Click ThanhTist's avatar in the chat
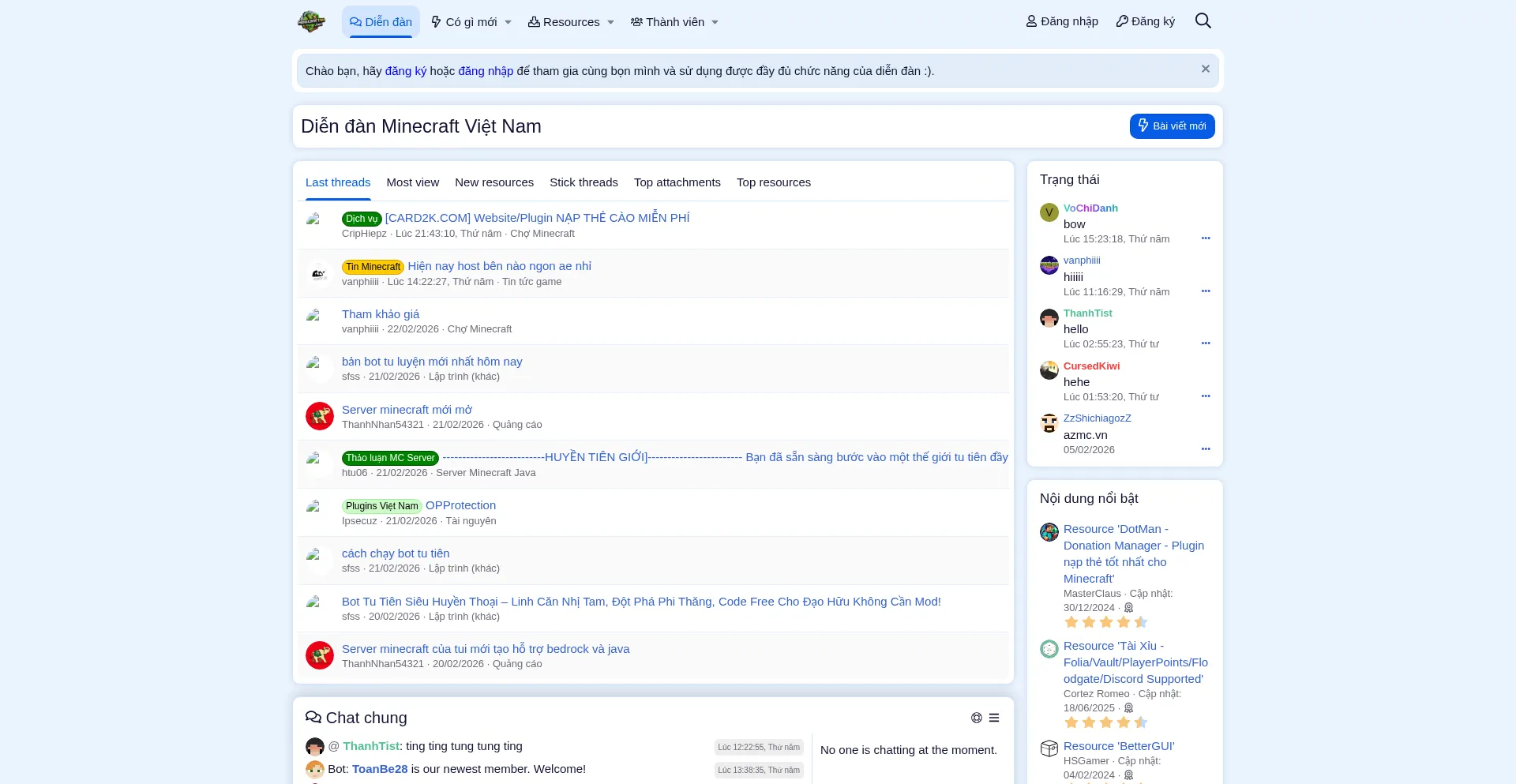The height and width of the screenshot is (784, 1516). tap(315, 747)
